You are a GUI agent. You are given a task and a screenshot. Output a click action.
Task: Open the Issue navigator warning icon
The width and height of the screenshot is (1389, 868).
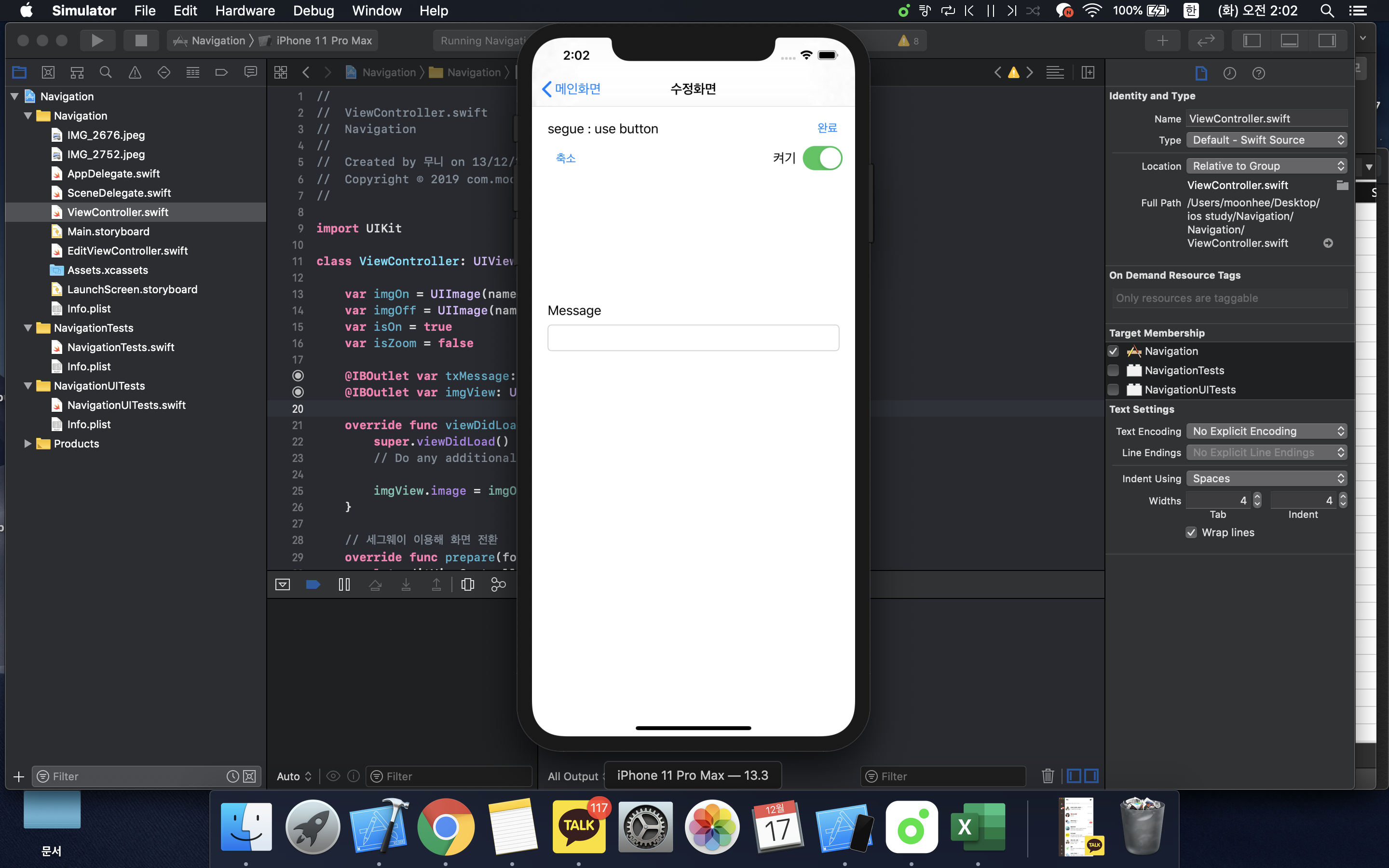pyautogui.click(x=135, y=72)
